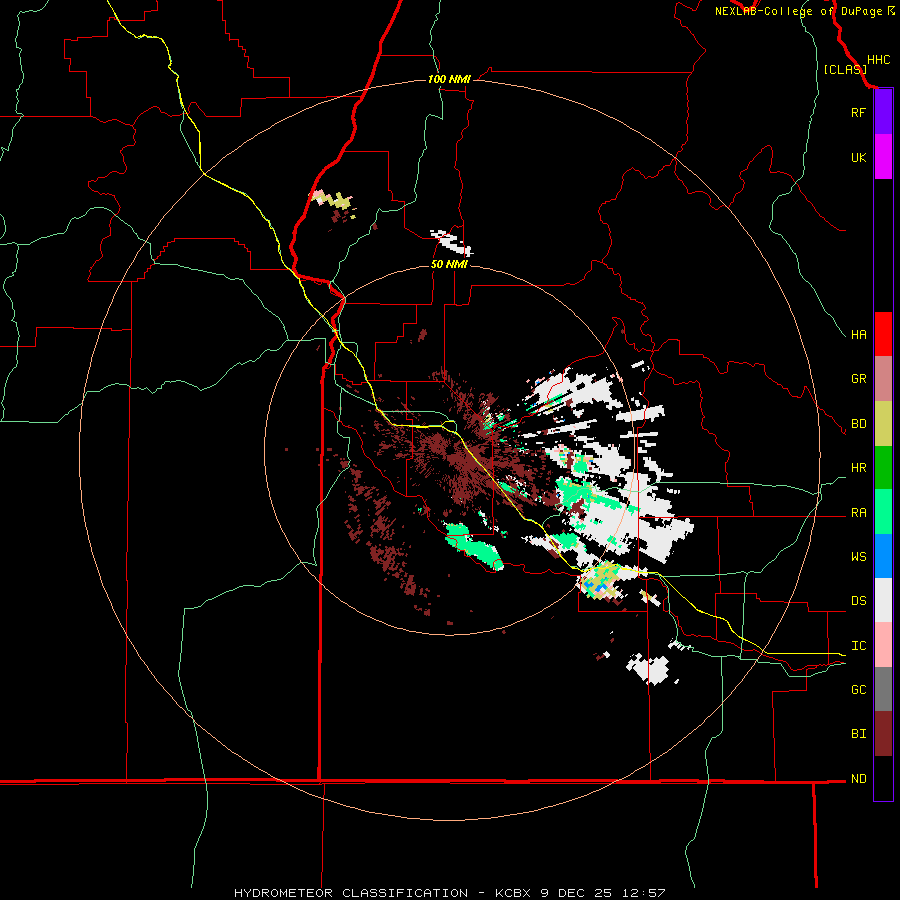This screenshot has height=900, width=900.
Task: Select the dusty-pink GR legend swatch
Action: (x=883, y=379)
